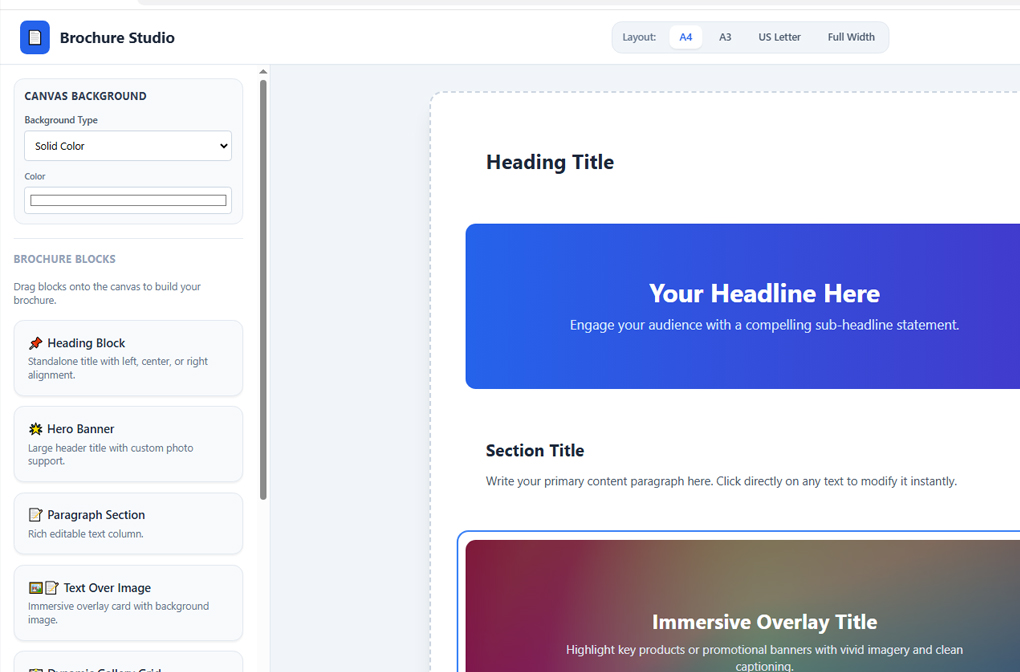Click the Your Headline Here banner text
Screen dimensions: 1020x672
point(764,293)
